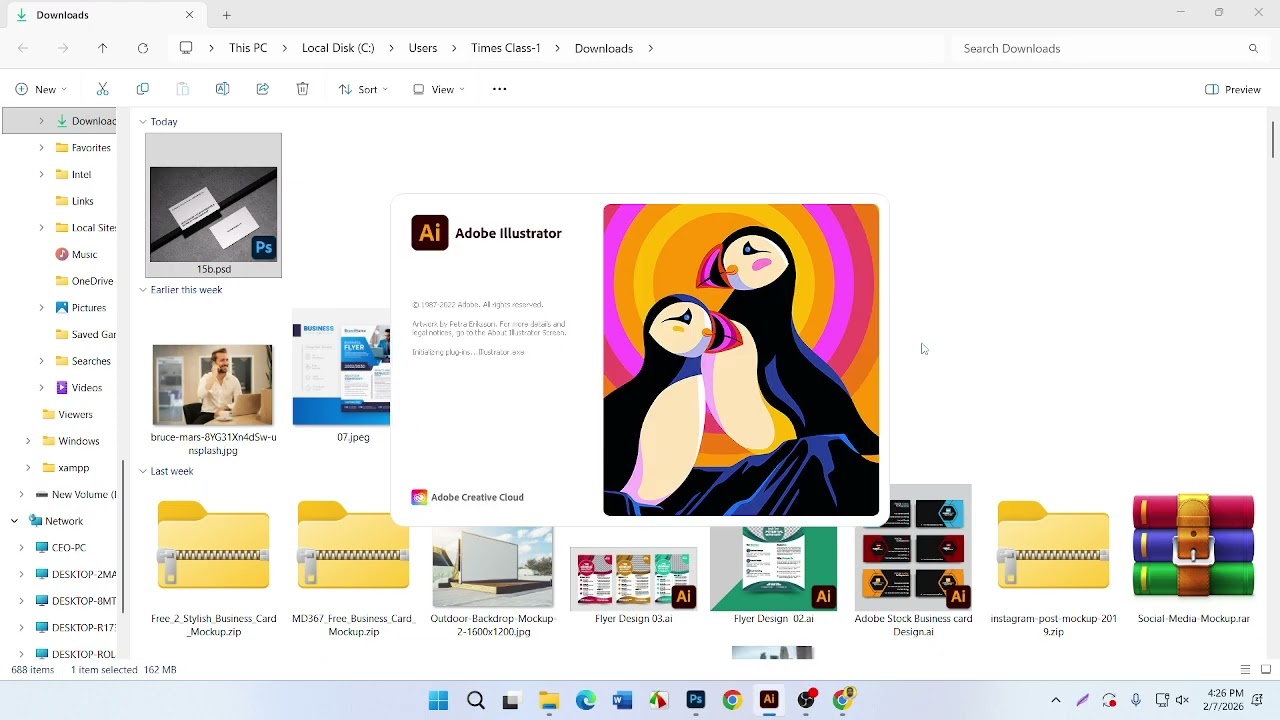This screenshot has height=720, width=1280.
Task: Open taskbar Search magnifier
Action: [476, 700]
